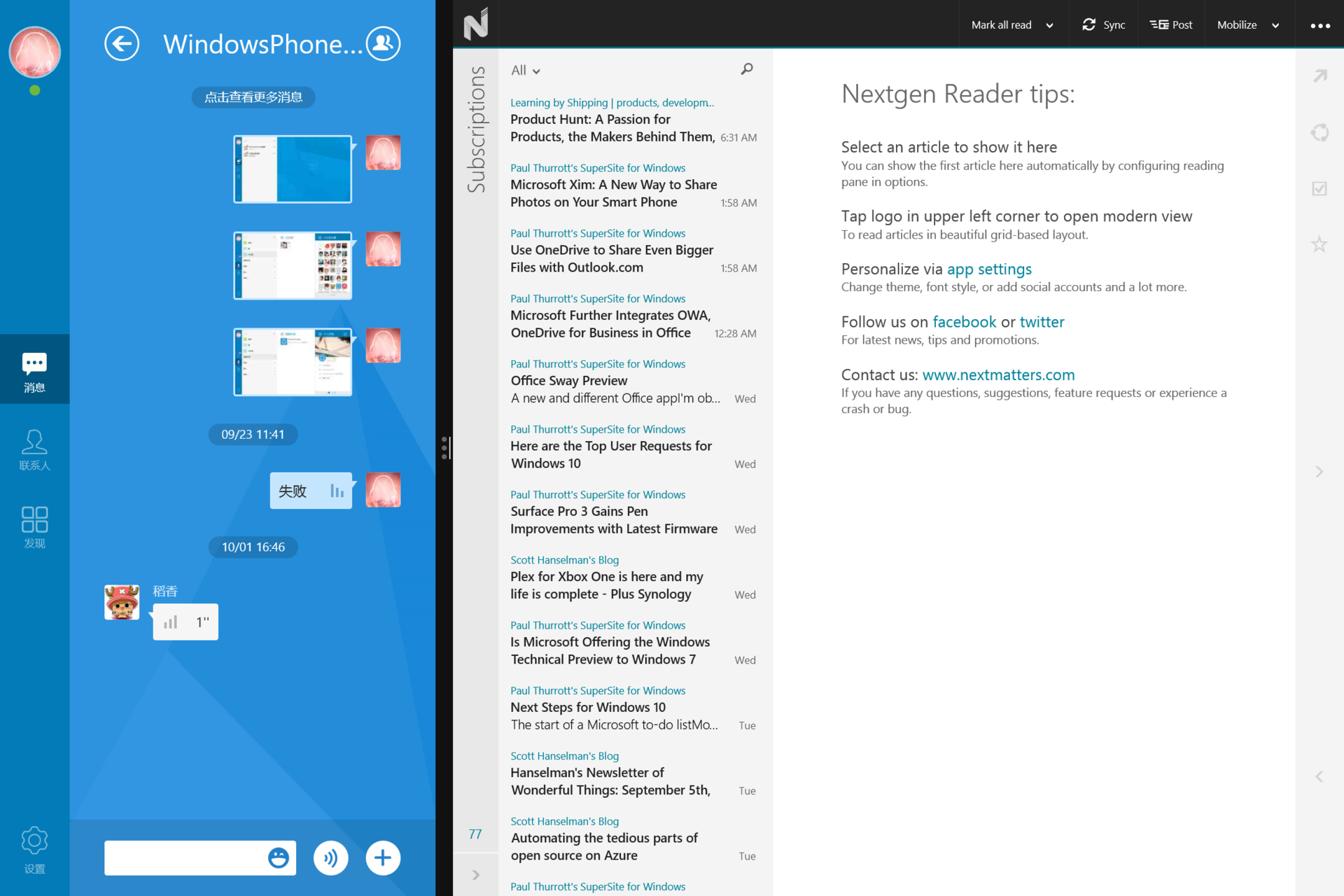Screen dimensions: 1344x896
Task: Click Post in the top toolbar
Action: (x=1171, y=25)
